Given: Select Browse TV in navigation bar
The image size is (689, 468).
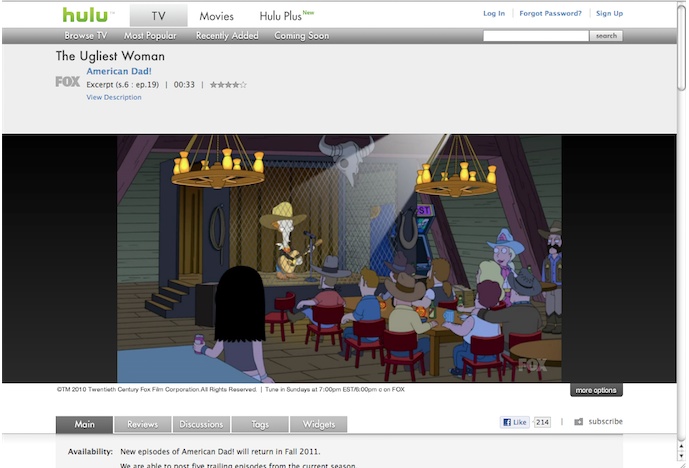Looking at the screenshot, I should (86, 36).
